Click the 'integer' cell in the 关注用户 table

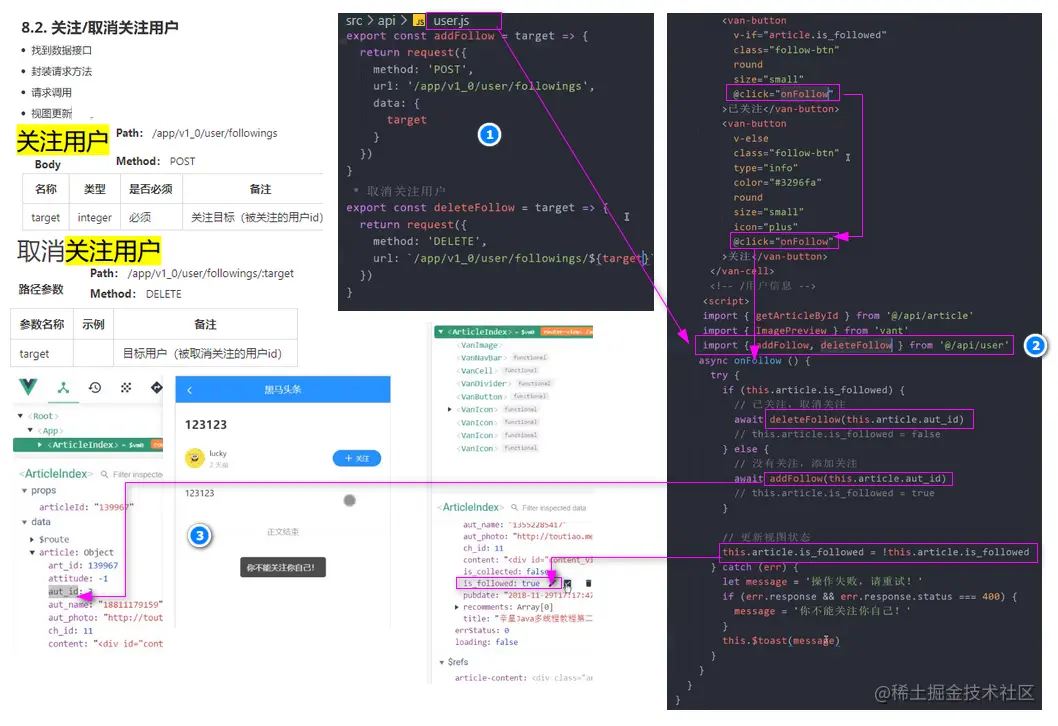point(94,217)
